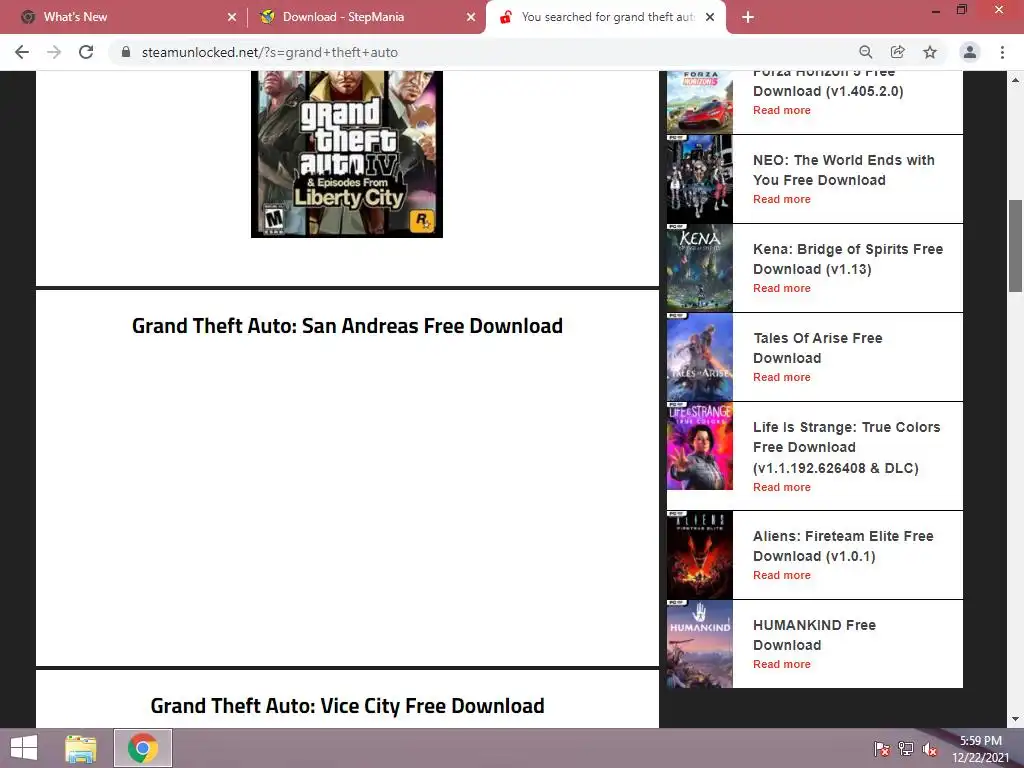
Task: Click the forward navigation arrow
Action: click(54, 52)
